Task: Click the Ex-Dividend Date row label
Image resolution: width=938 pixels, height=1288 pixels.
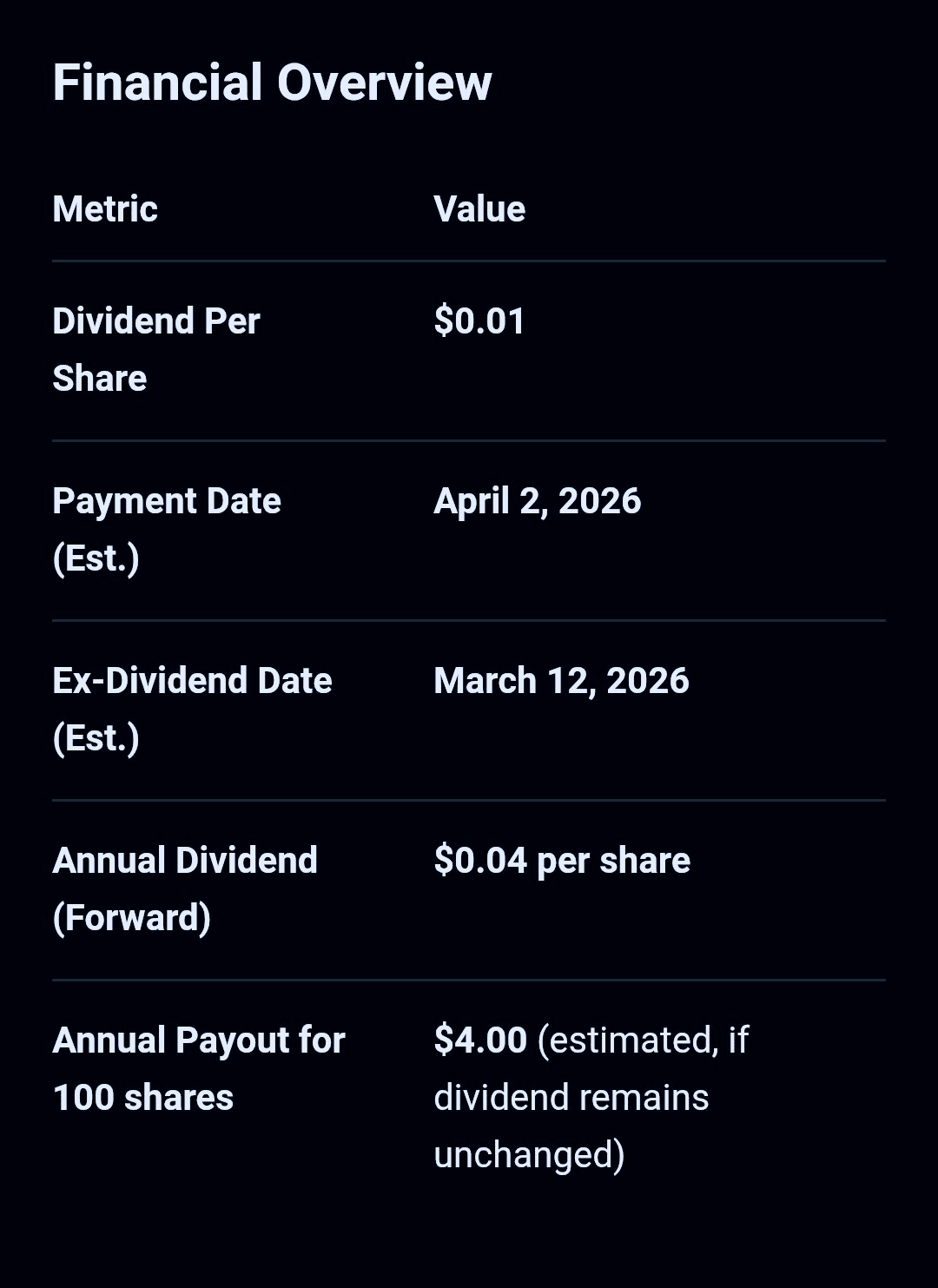Action: 192,681
